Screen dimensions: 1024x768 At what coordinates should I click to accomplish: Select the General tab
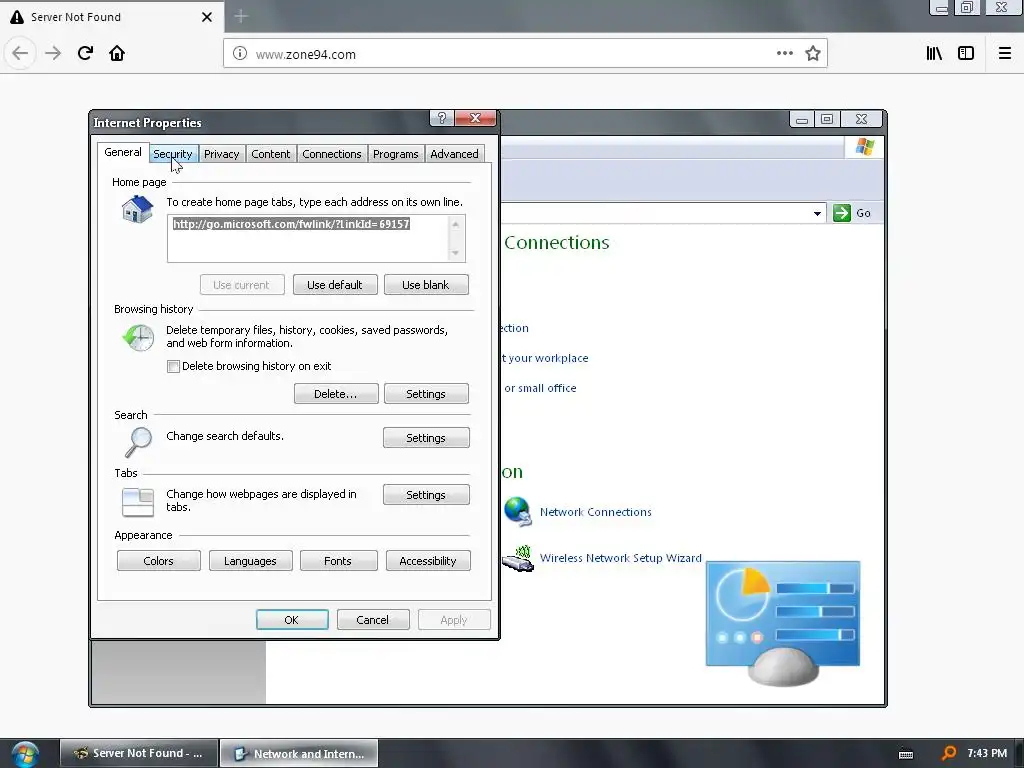123,152
